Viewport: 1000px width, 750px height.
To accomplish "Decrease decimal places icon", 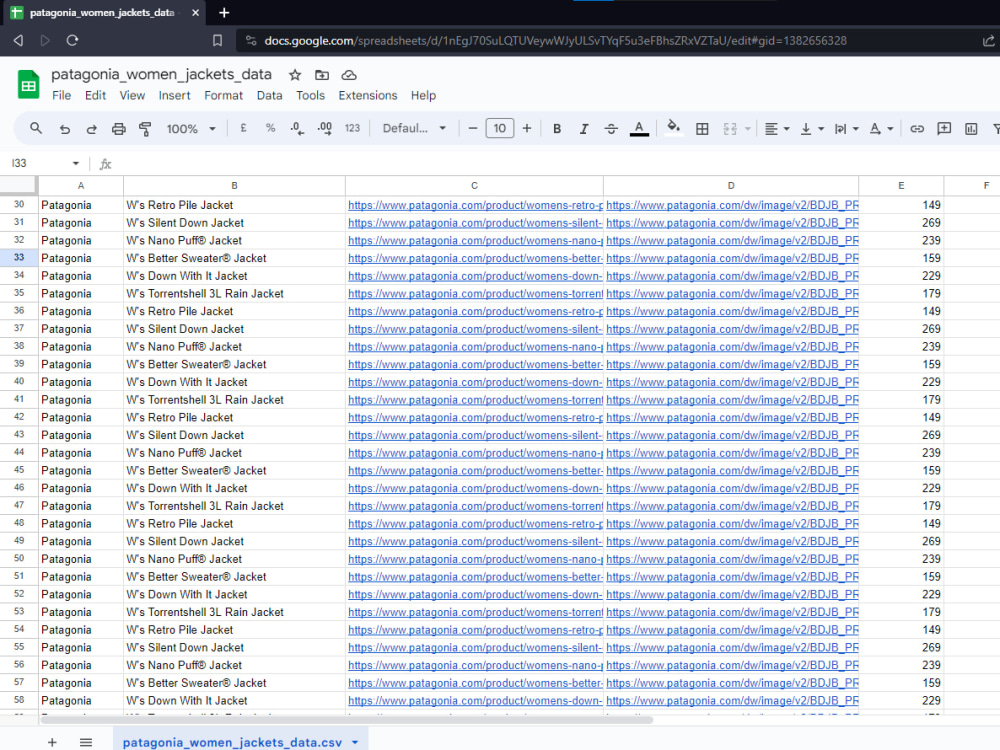I will [297, 128].
